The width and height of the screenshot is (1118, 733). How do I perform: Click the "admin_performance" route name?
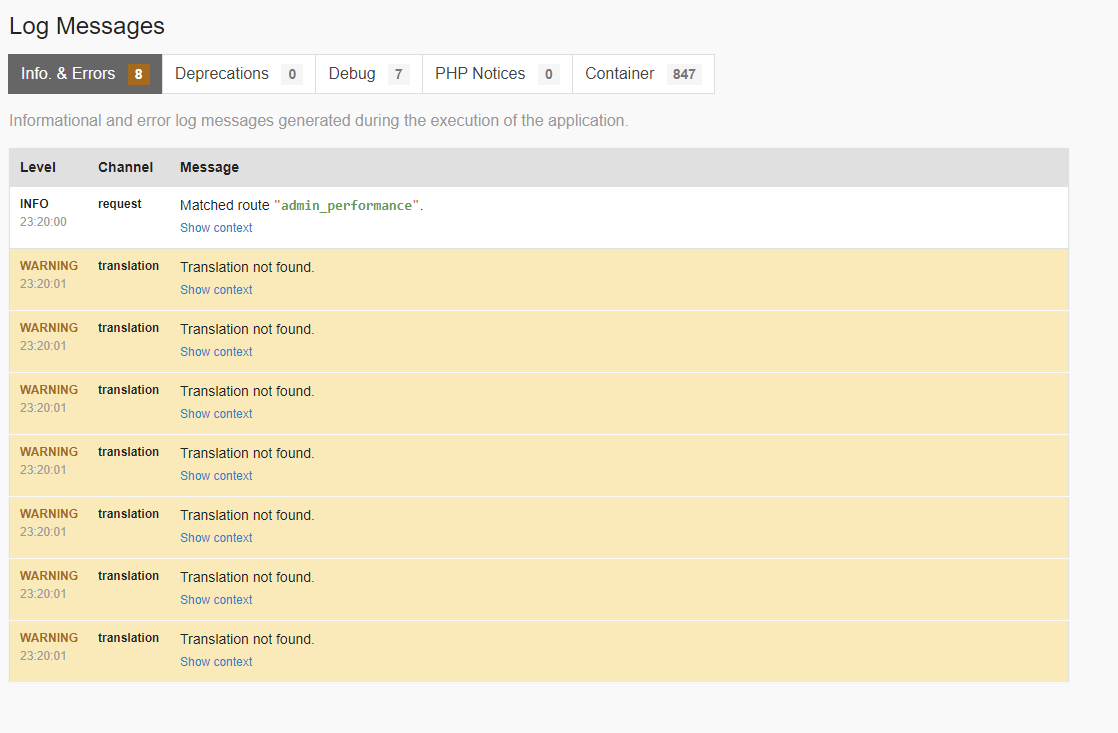tap(347, 205)
